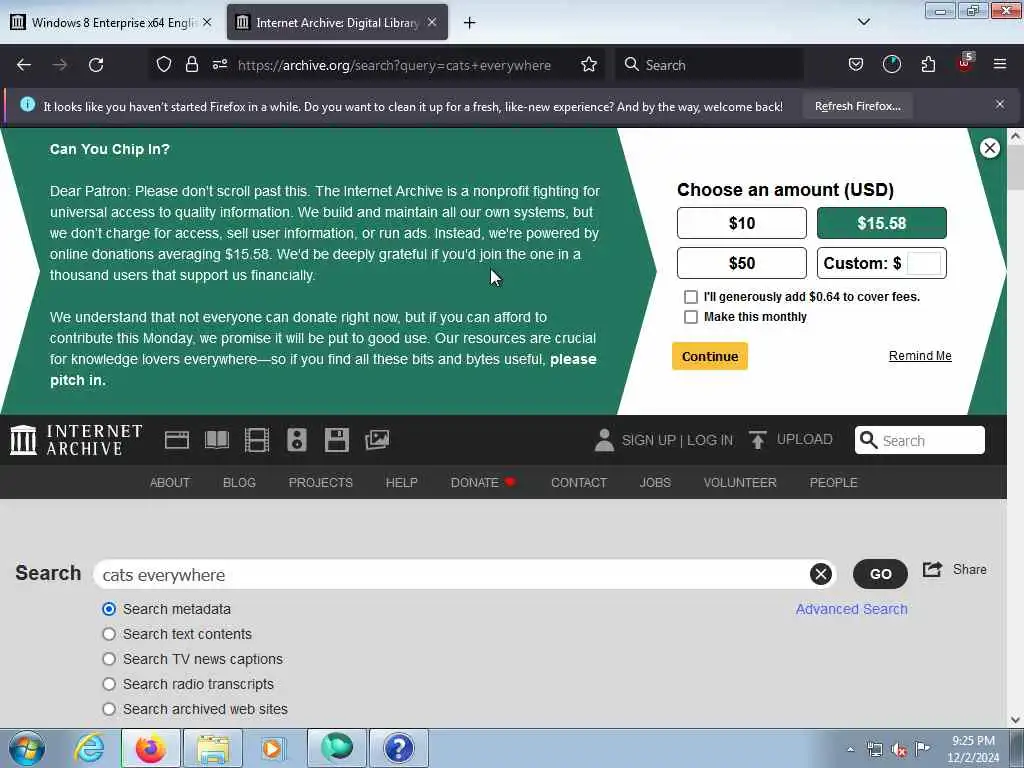1024x768 pixels.
Task: Click the yellow Continue button
Action: (x=710, y=357)
